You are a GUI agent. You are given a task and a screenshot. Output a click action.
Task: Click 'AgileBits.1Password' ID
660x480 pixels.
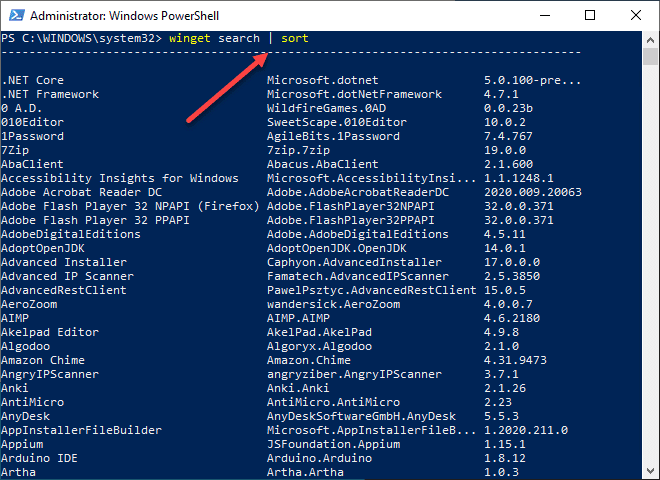pos(333,136)
